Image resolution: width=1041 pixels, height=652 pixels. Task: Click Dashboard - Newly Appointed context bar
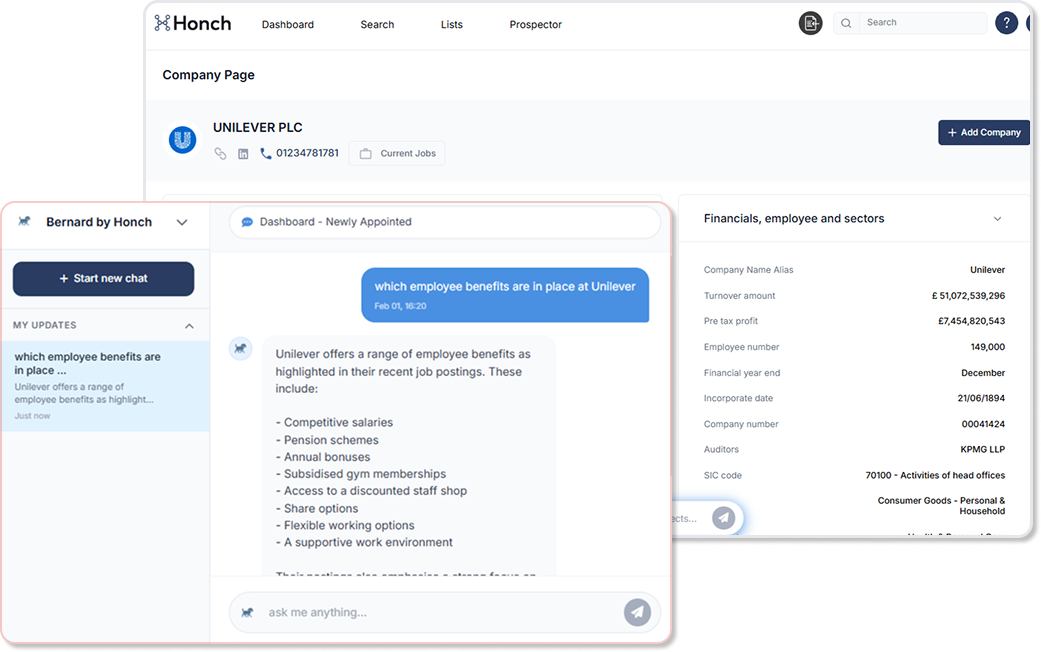445,222
